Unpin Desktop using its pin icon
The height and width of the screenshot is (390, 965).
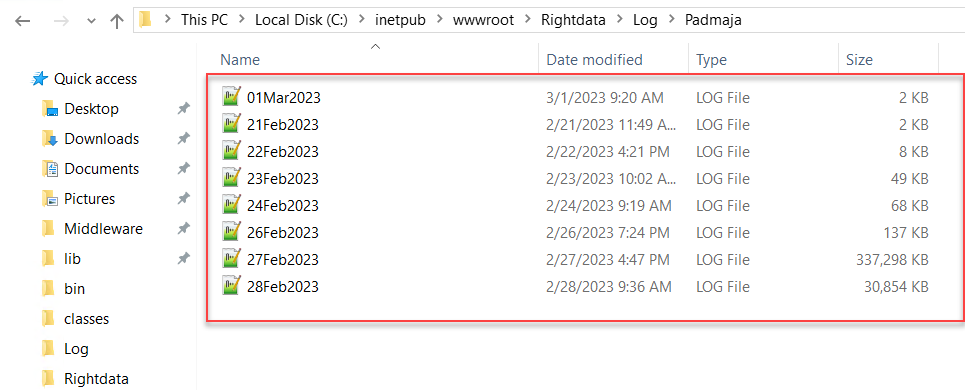(x=183, y=109)
